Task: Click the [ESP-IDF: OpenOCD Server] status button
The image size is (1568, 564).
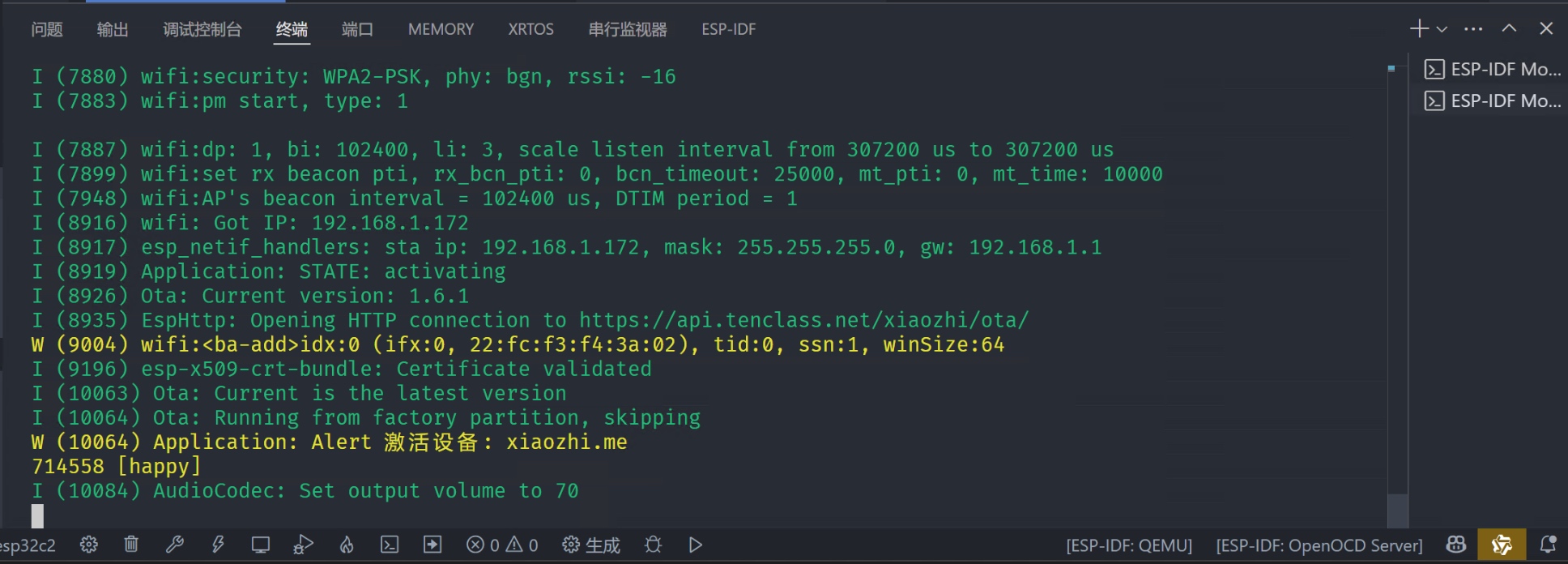Action: pos(1319,545)
